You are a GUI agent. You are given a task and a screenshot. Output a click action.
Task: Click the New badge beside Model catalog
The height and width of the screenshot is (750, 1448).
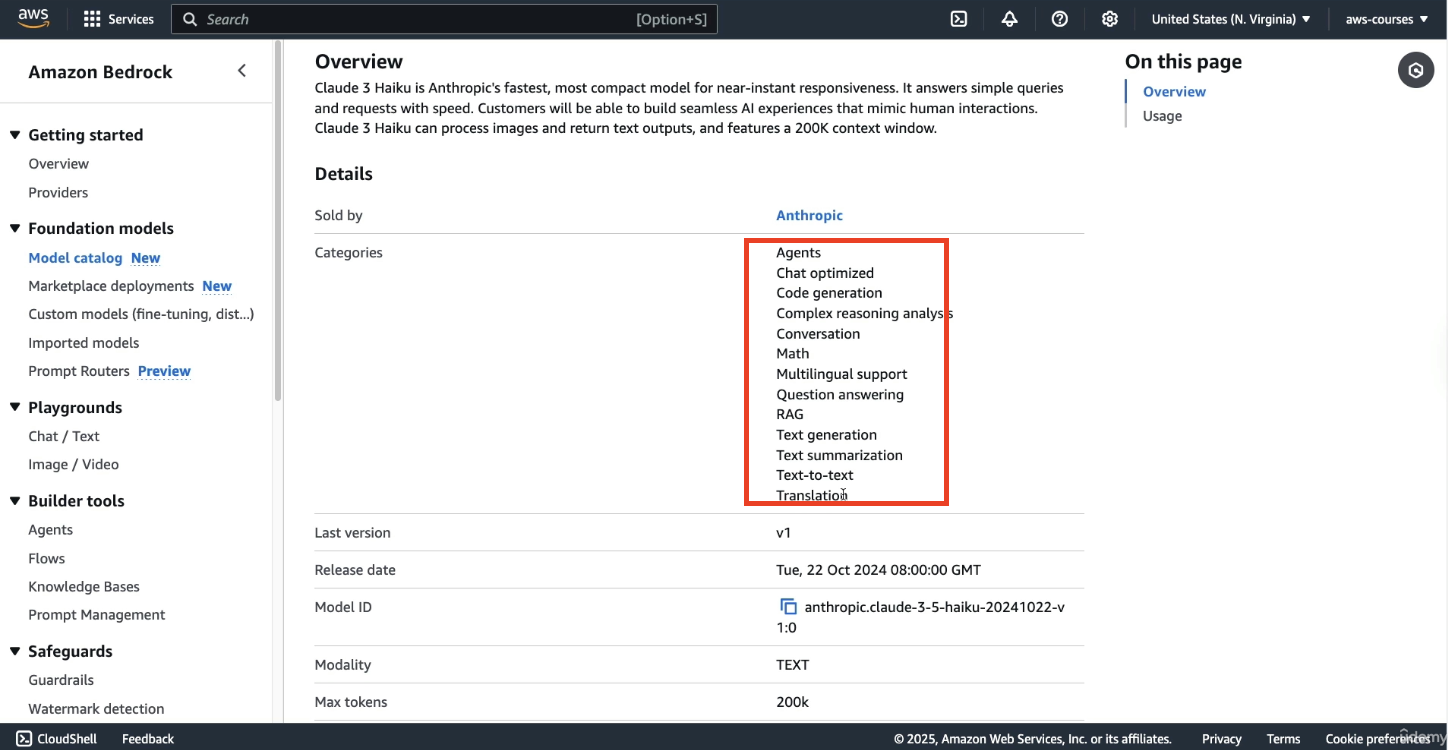(x=145, y=258)
